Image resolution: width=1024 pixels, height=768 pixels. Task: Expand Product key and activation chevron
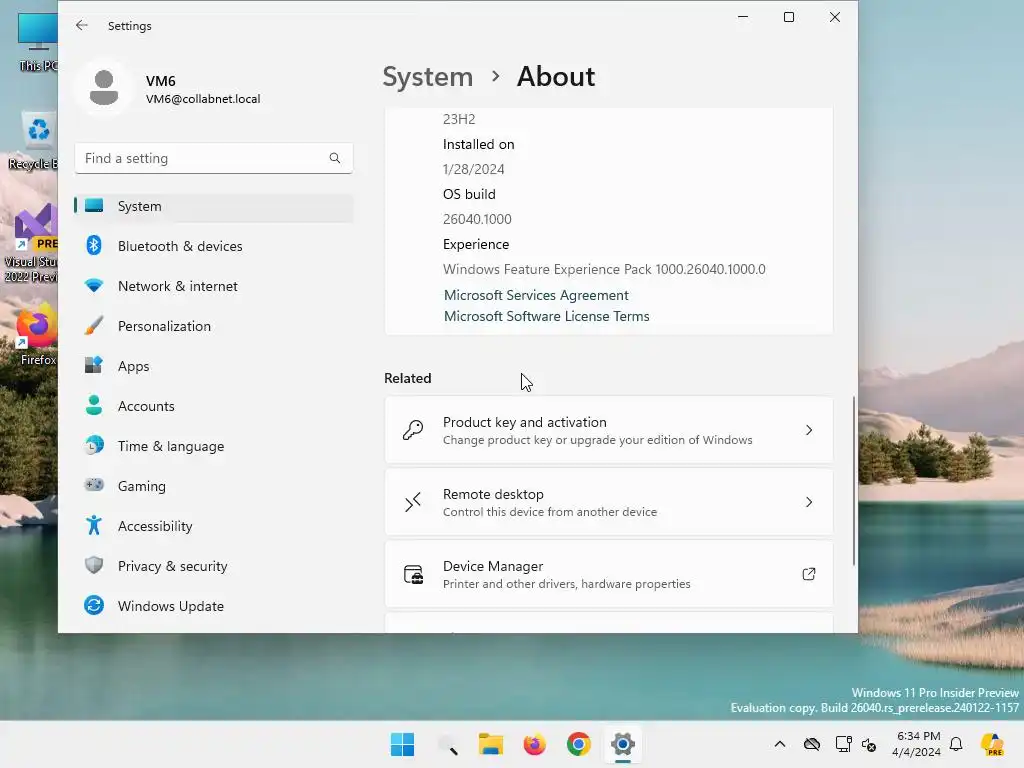click(808, 430)
